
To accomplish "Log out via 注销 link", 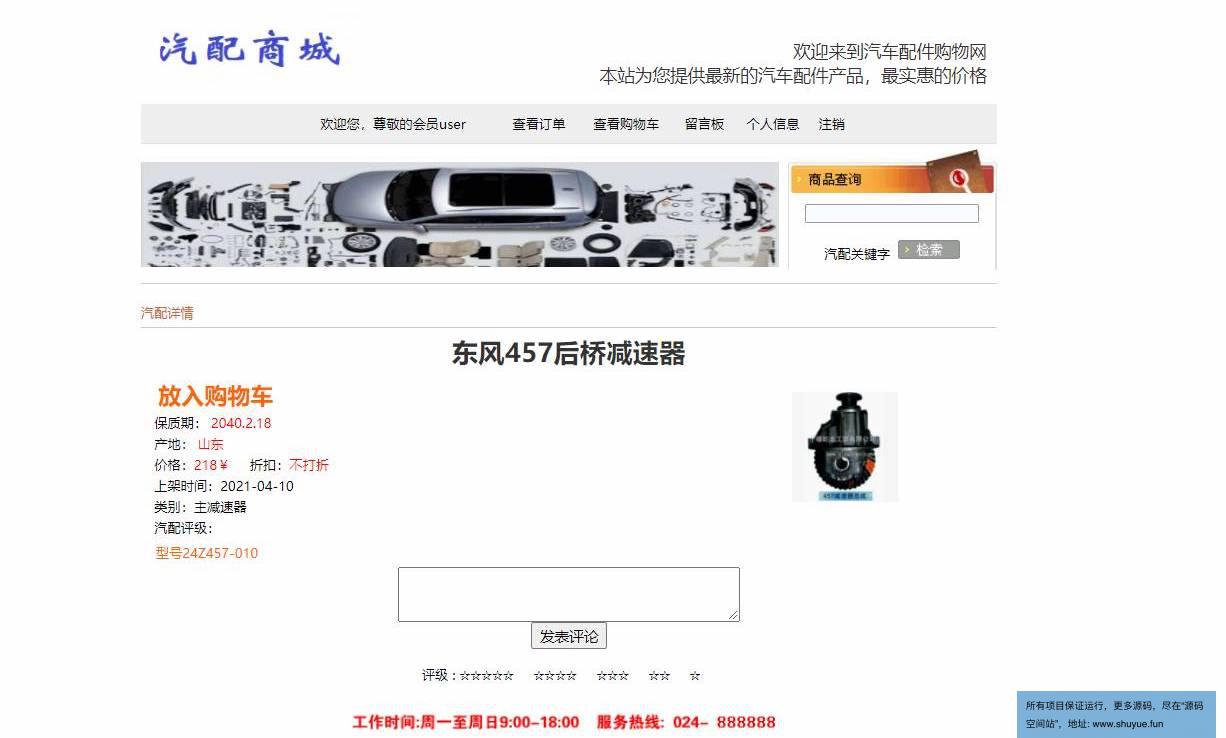I will pyautogui.click(x=832, y=124).
